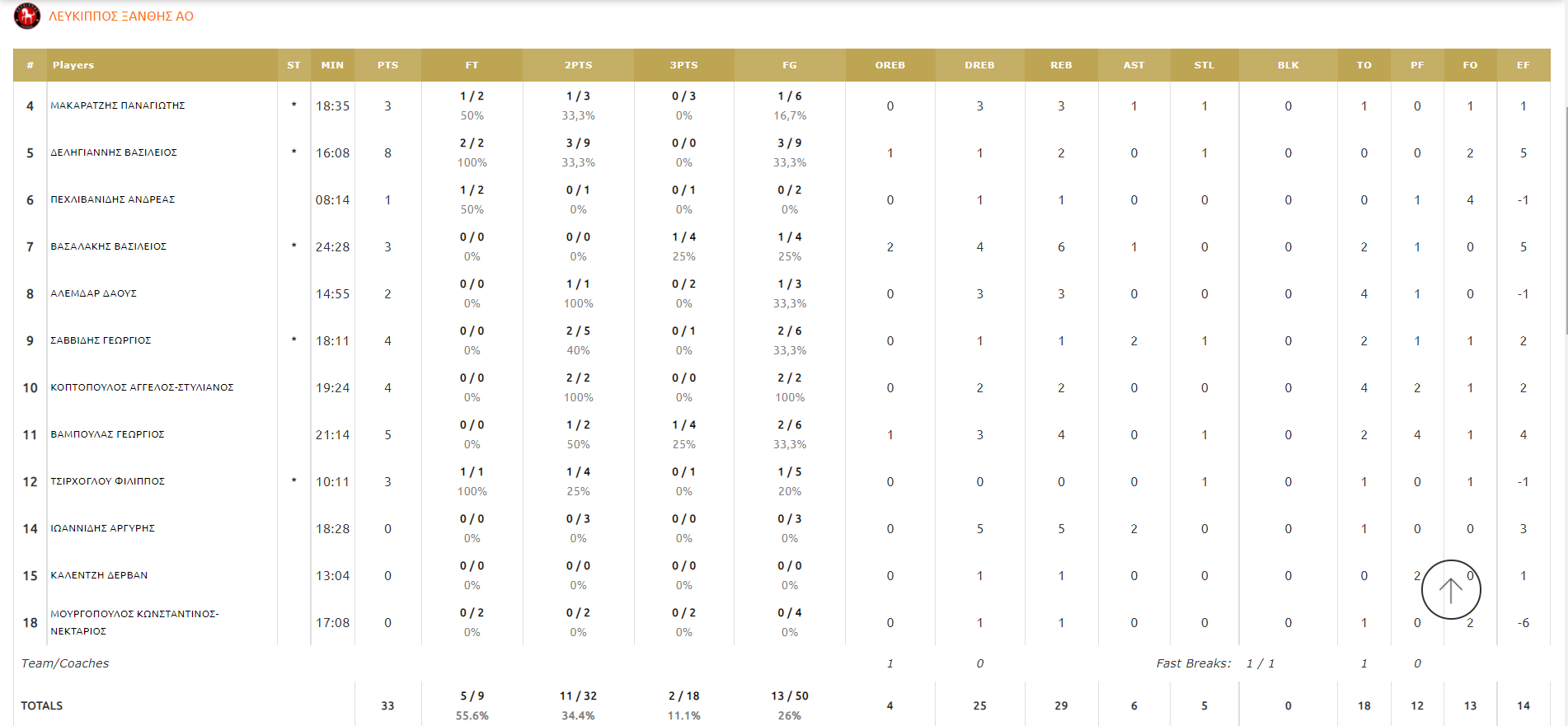
Task: Open player ΚΟΠΤΟΠΟΥΛΟΣ ΑΓΓΕΛΟΣ-ΣΤΥΛΙΑΝΟΣ
Action: (x=142, y=387)
